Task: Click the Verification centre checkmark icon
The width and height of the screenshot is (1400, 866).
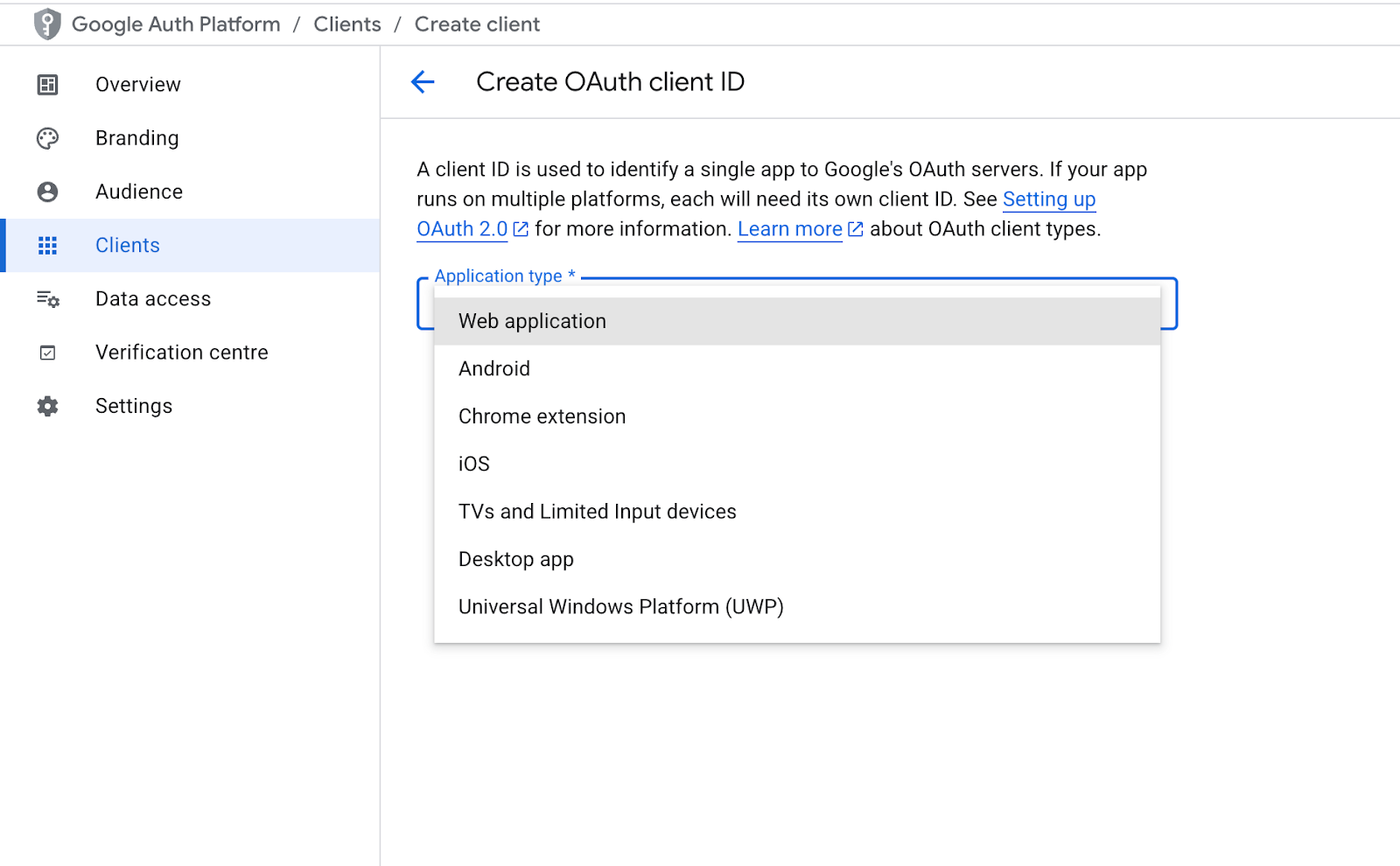Action: point(47,352)
